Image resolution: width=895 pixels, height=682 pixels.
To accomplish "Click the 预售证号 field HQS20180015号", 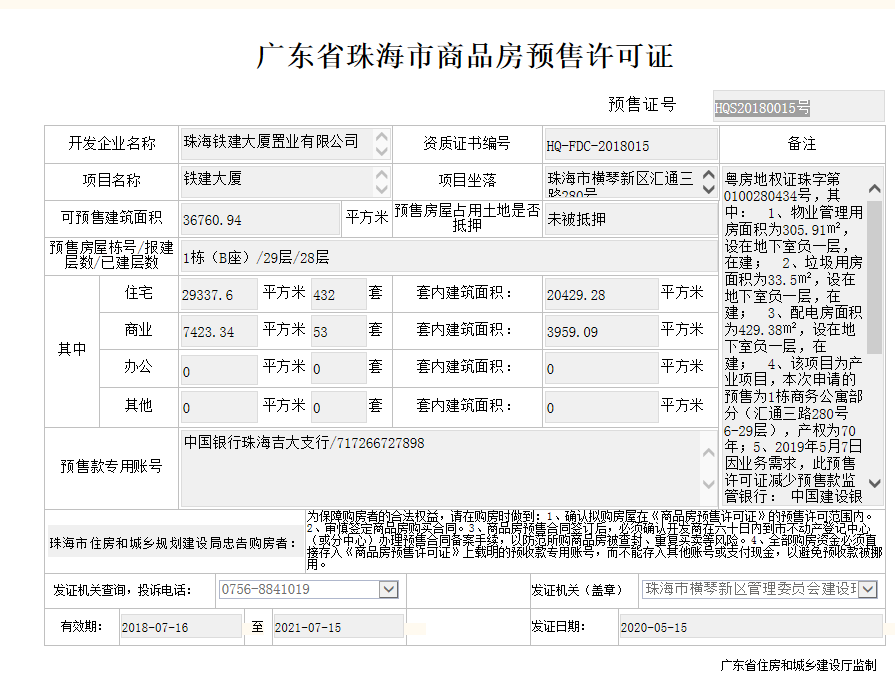I will point(798,106).
